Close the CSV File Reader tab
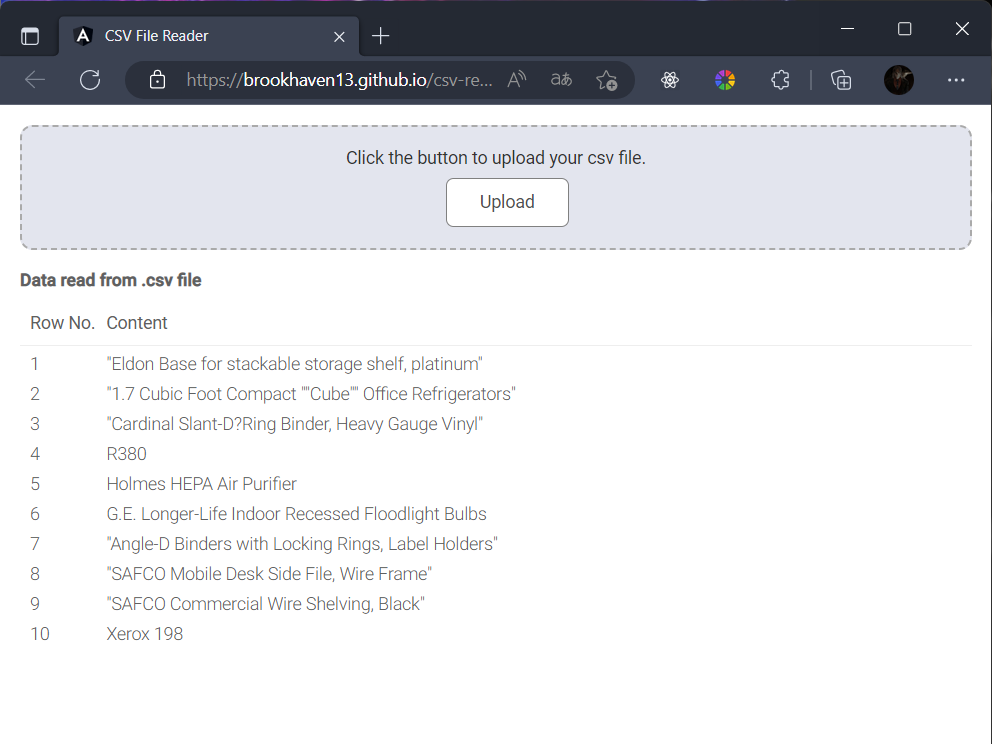 pyautogui.click(x=339, y=36)
